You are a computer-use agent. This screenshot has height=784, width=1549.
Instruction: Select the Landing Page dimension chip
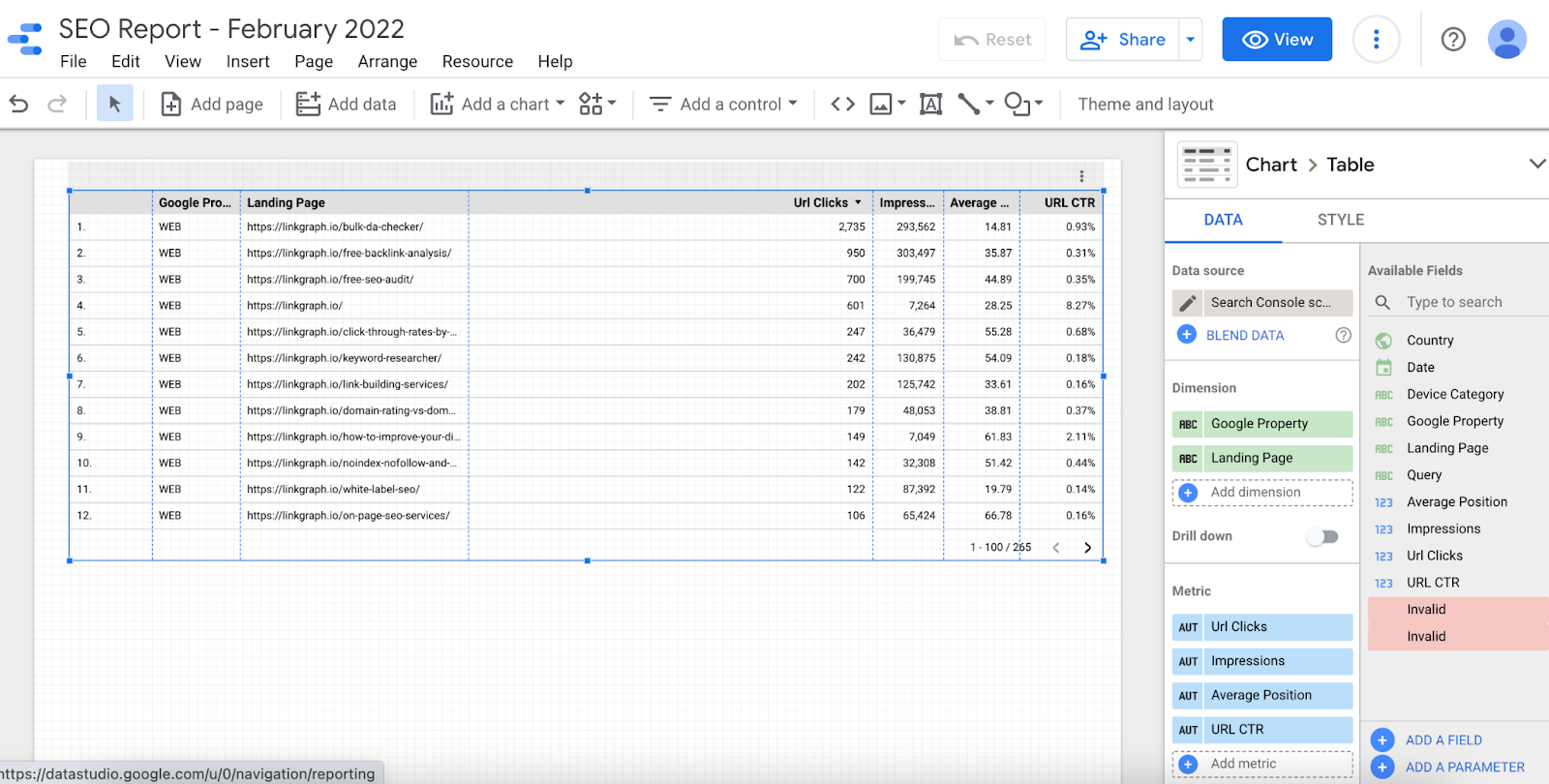coord(1262,458)
